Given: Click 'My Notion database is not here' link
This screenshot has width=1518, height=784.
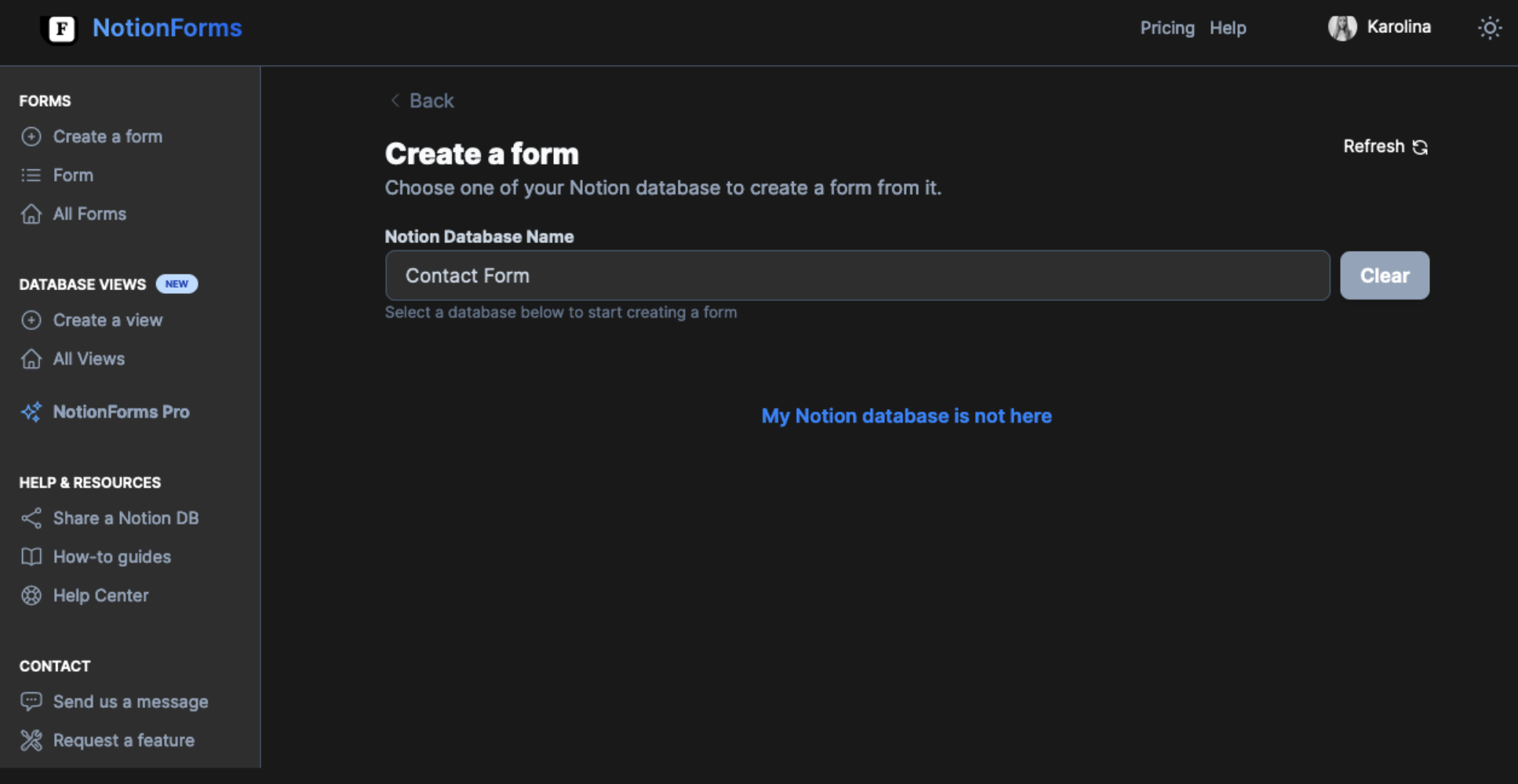Looking at the screenshot, I should click(906, 416).
